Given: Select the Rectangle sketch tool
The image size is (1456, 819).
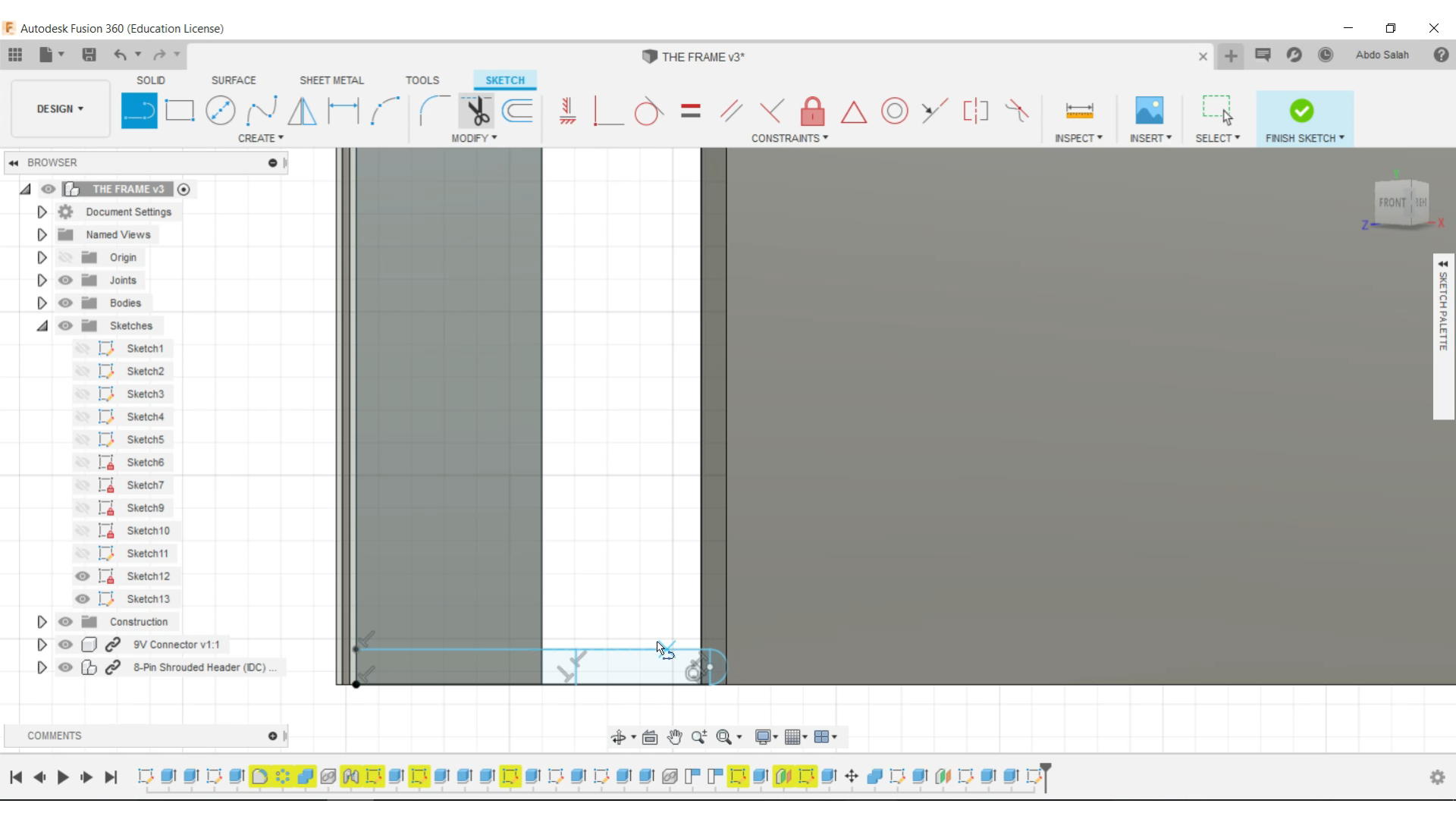Looking at the screenshot, I should coord(180,110).
